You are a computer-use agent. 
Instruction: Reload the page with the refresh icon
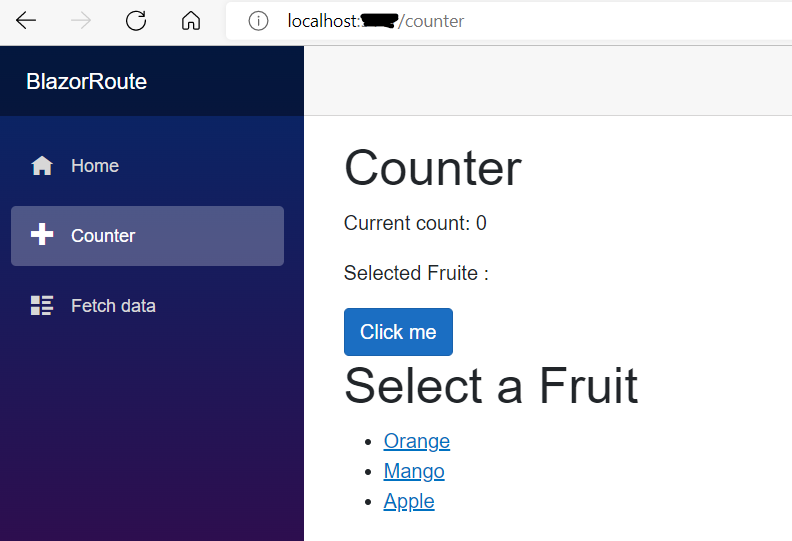136,21
